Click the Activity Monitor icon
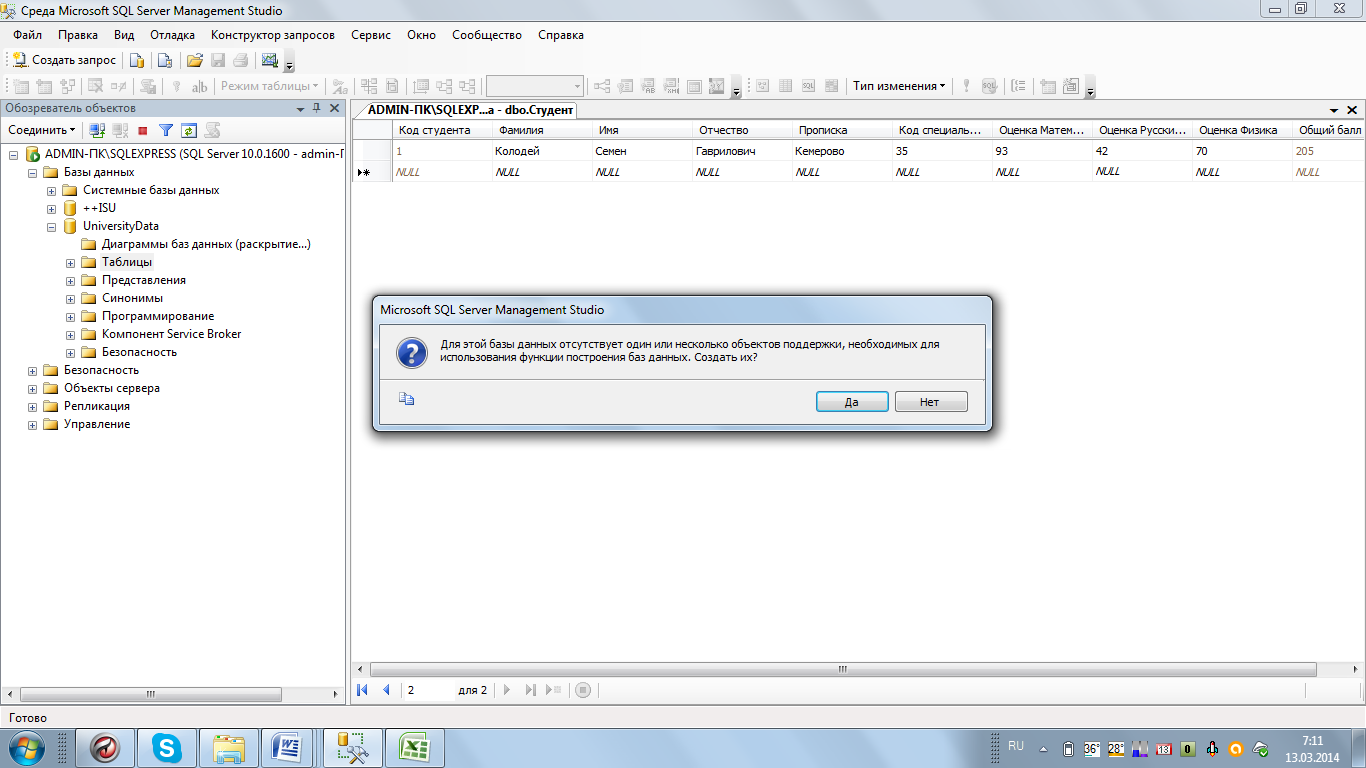Viewport: 1366px width, 768px height. pos(270,60)
